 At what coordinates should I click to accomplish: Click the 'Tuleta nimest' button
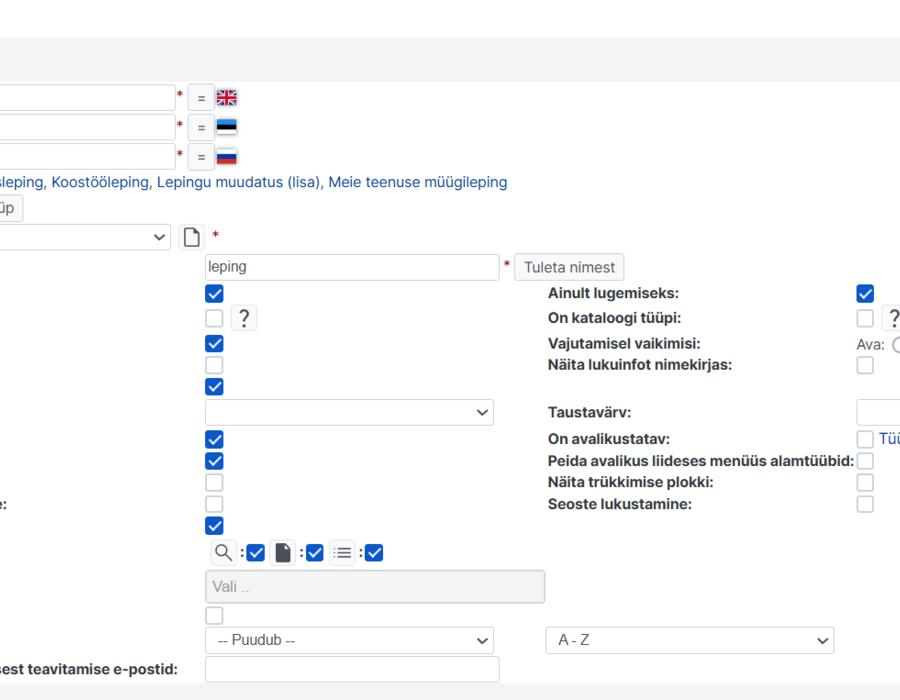(569, 267)
